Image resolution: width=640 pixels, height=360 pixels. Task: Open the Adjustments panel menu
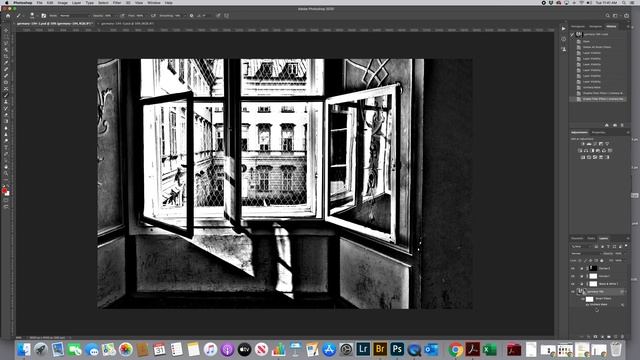(x=628, y=132)
